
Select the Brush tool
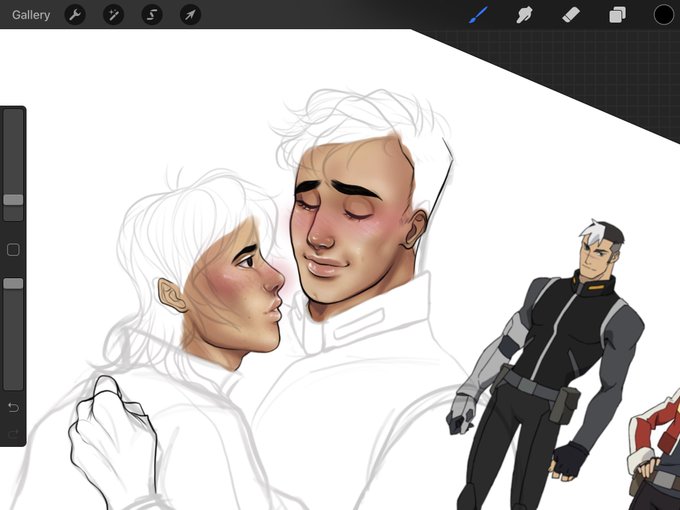point(478,15)
